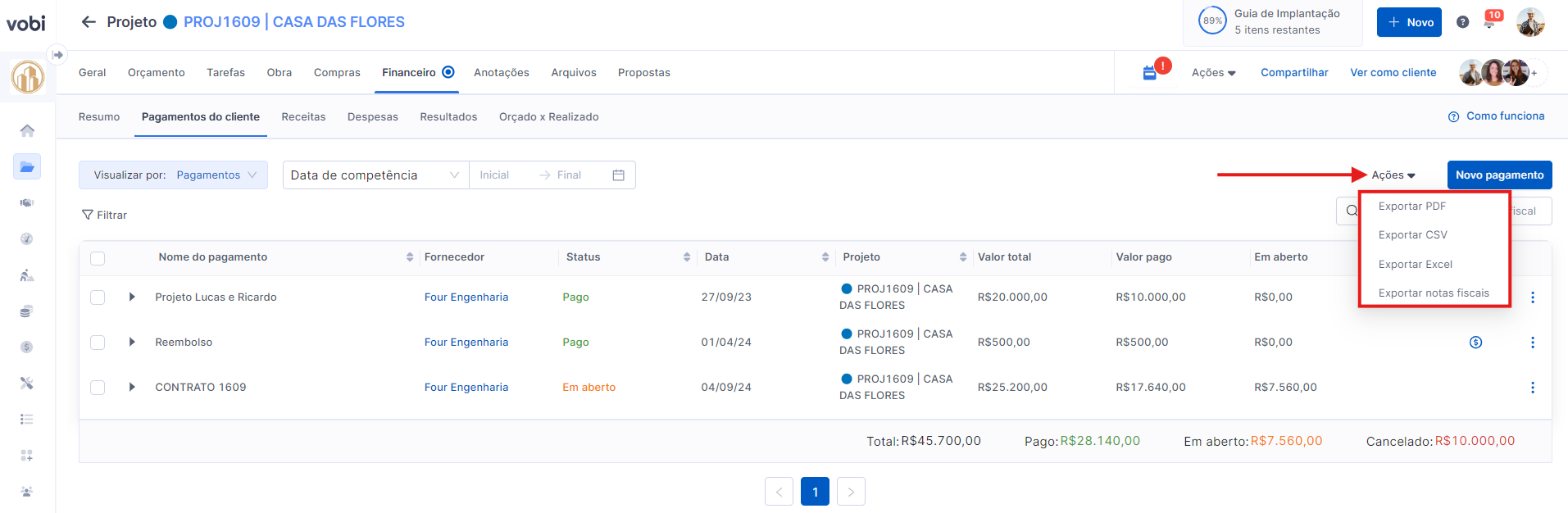The width and height of the screenshot is (1568, 513).
Task: Open notifications bell with 10 badge
Action: point(1490,21)
